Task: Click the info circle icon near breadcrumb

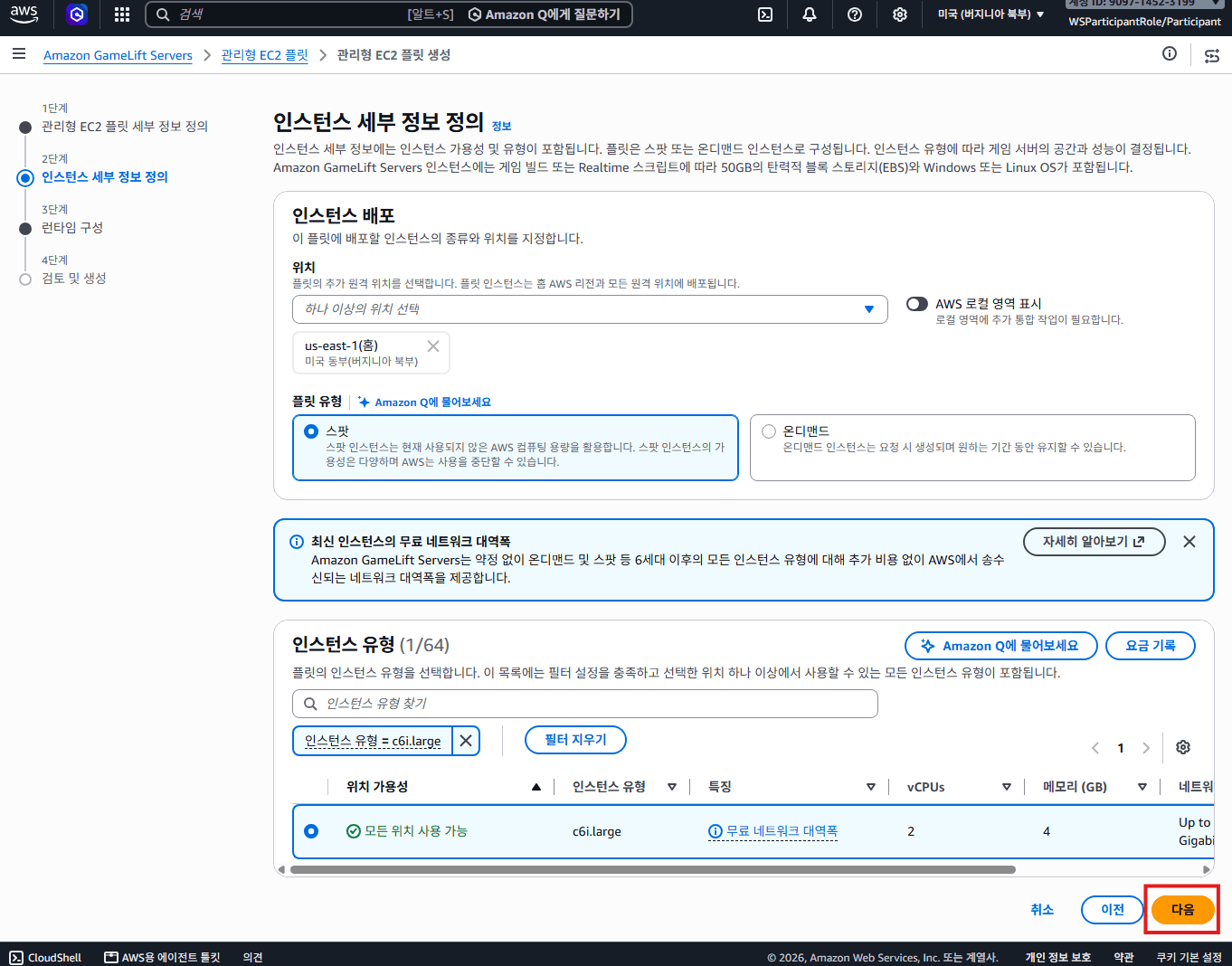Action: 1170,54
